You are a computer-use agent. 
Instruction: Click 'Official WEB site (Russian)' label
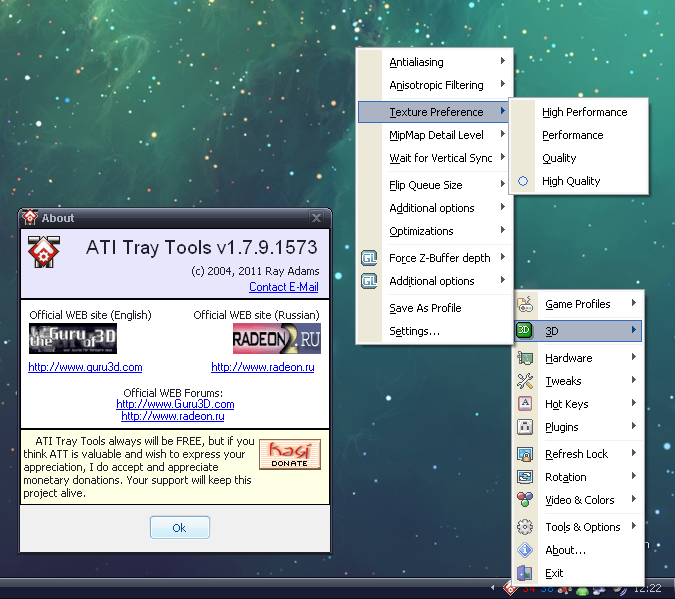(257, 315)
